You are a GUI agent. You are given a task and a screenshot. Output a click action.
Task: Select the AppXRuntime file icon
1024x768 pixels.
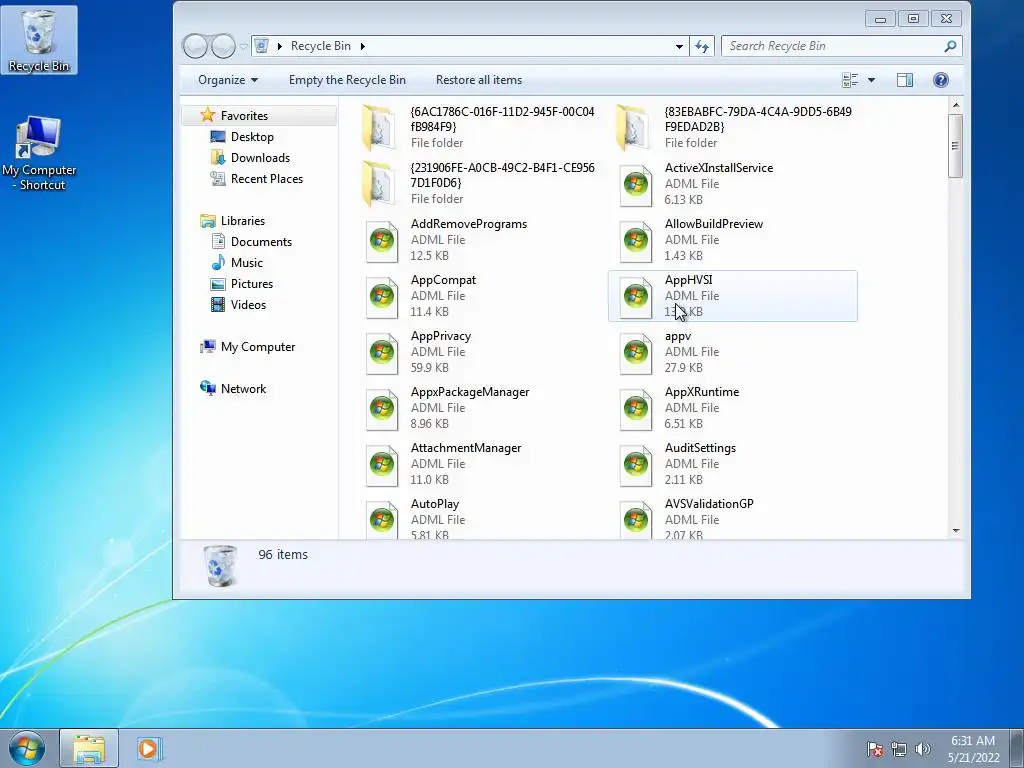[635, 409]
